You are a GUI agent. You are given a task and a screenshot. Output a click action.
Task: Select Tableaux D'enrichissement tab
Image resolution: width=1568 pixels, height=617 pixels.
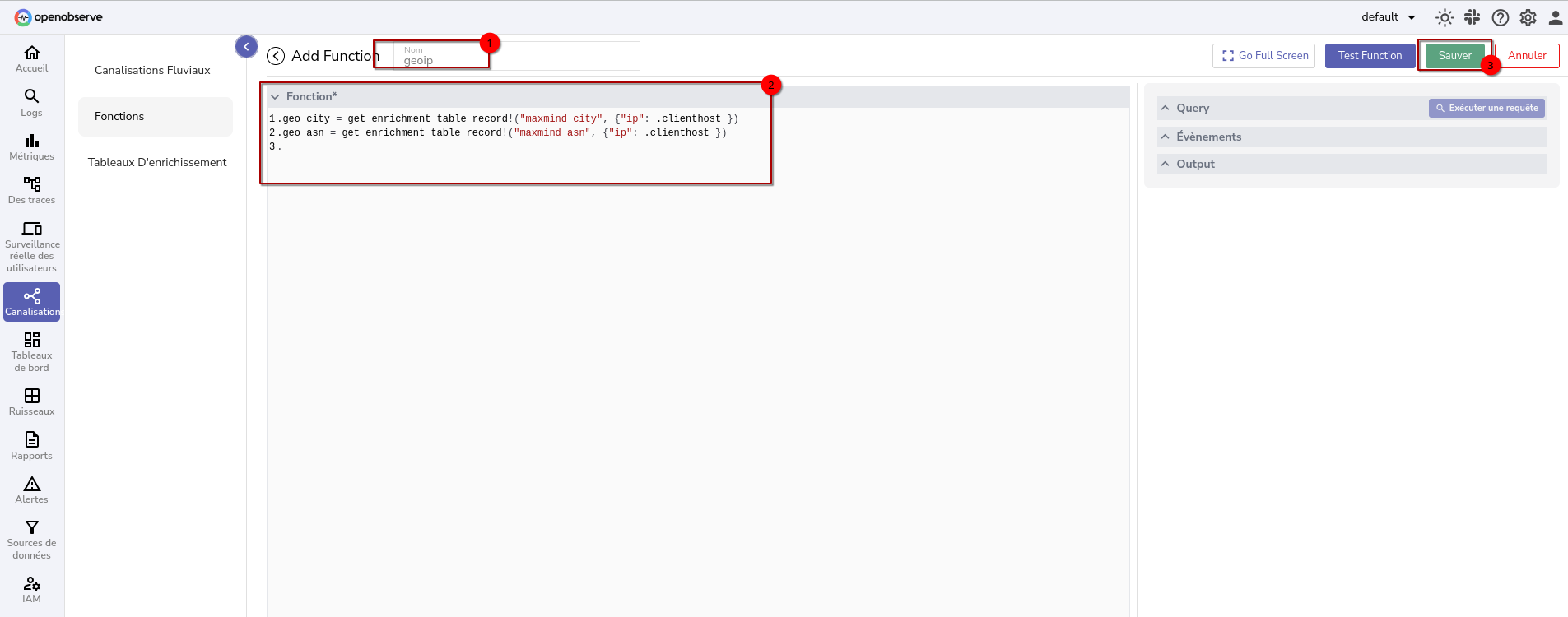[156, 162]
